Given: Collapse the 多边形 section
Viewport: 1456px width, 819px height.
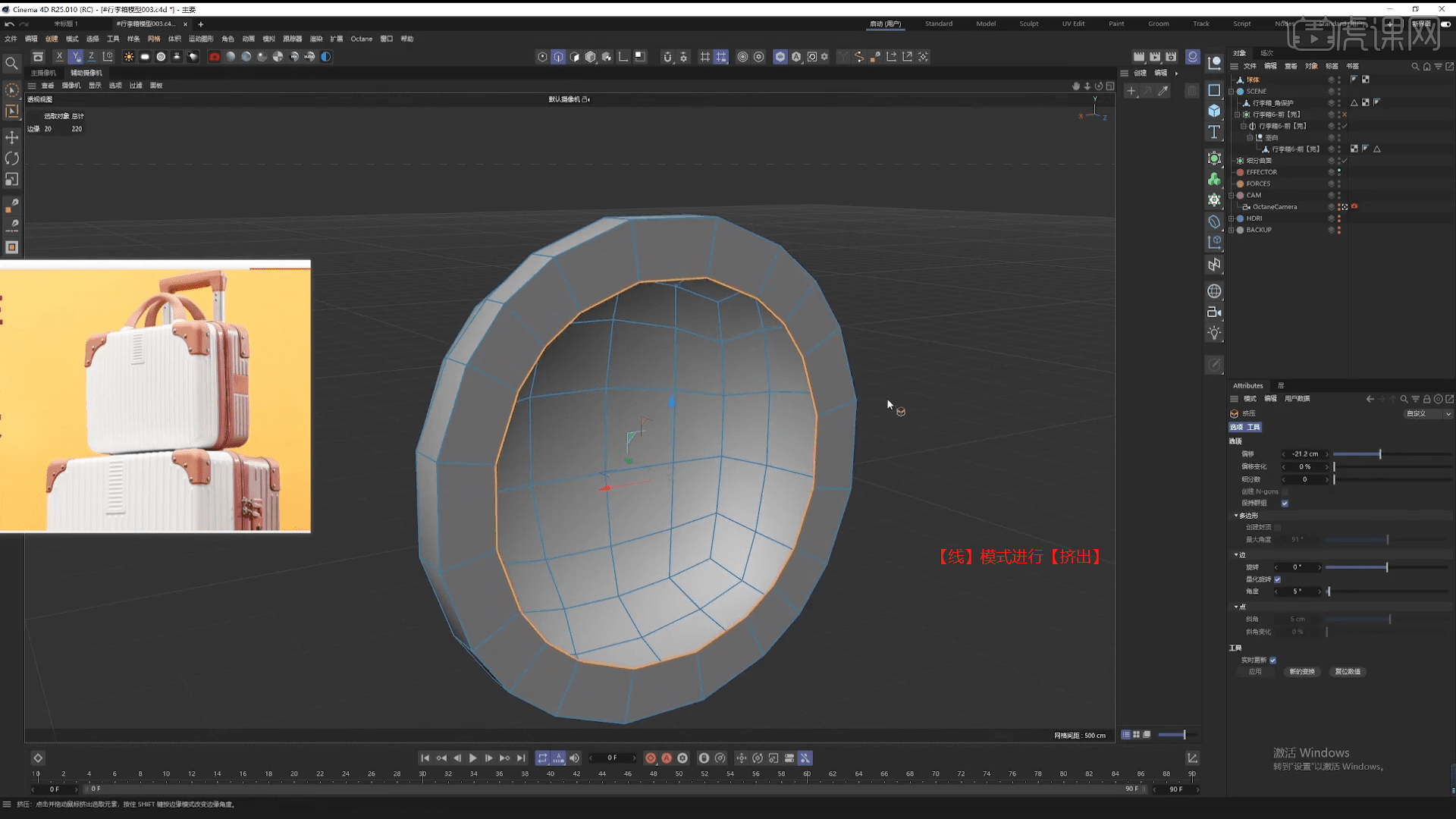Looking at the screenshot, I should (x=1236, y=516).
